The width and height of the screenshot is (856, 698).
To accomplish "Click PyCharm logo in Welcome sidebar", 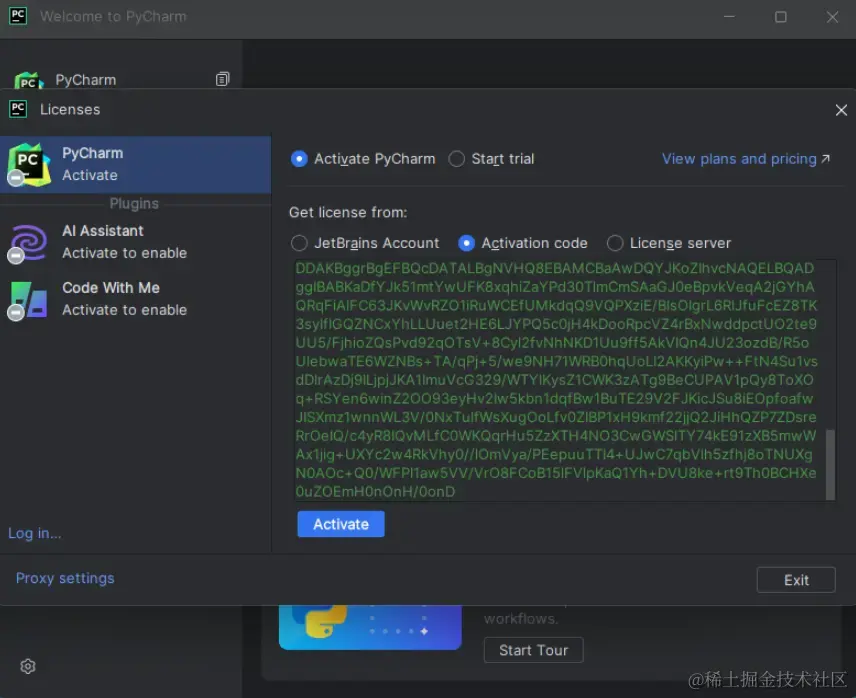I will [28, 81].
